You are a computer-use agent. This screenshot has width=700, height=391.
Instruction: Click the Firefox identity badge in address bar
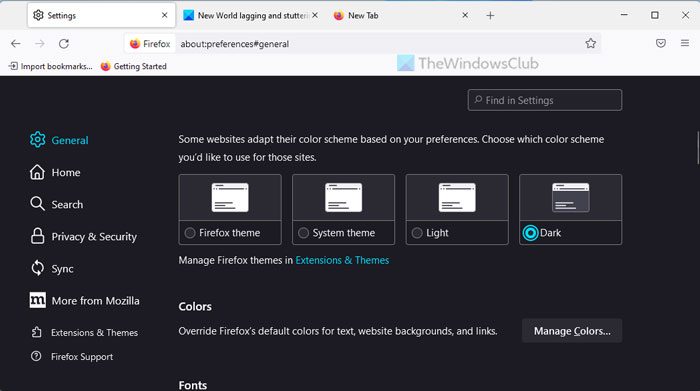[x=150, y=44]
